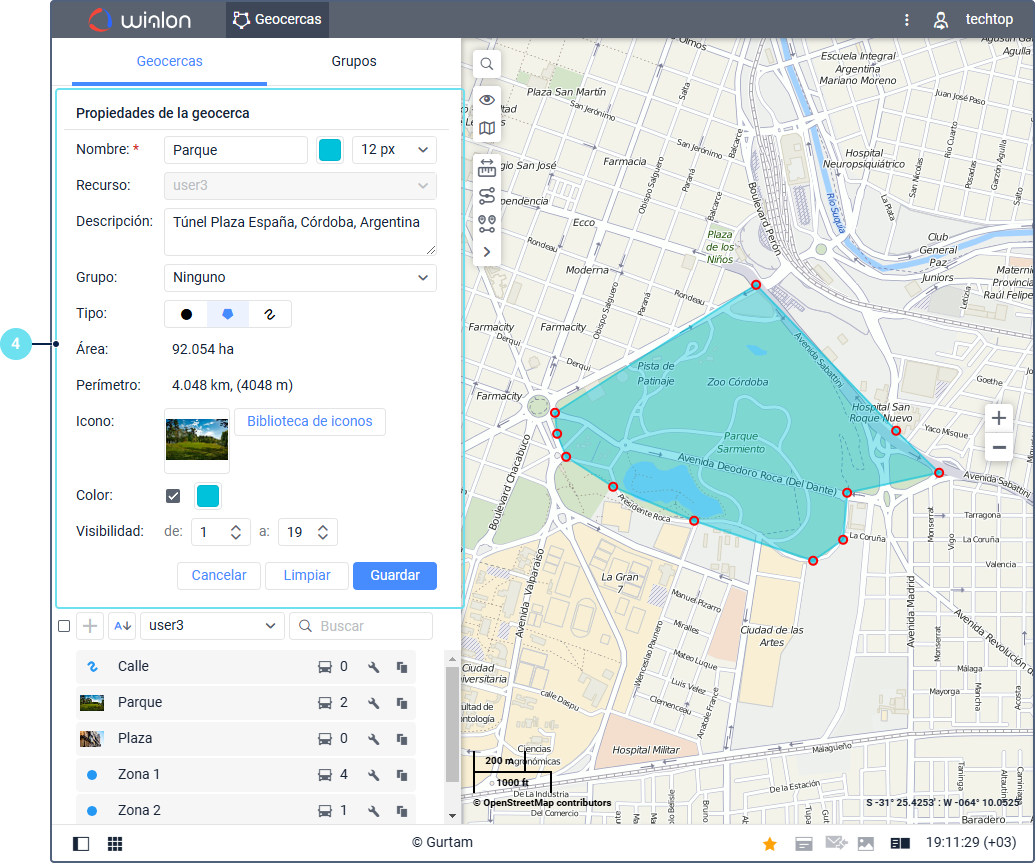Image resolution: width=1035 pixels, height=863 pixels.
Task: Open the routing tool on map
Action: coord(487,195)
